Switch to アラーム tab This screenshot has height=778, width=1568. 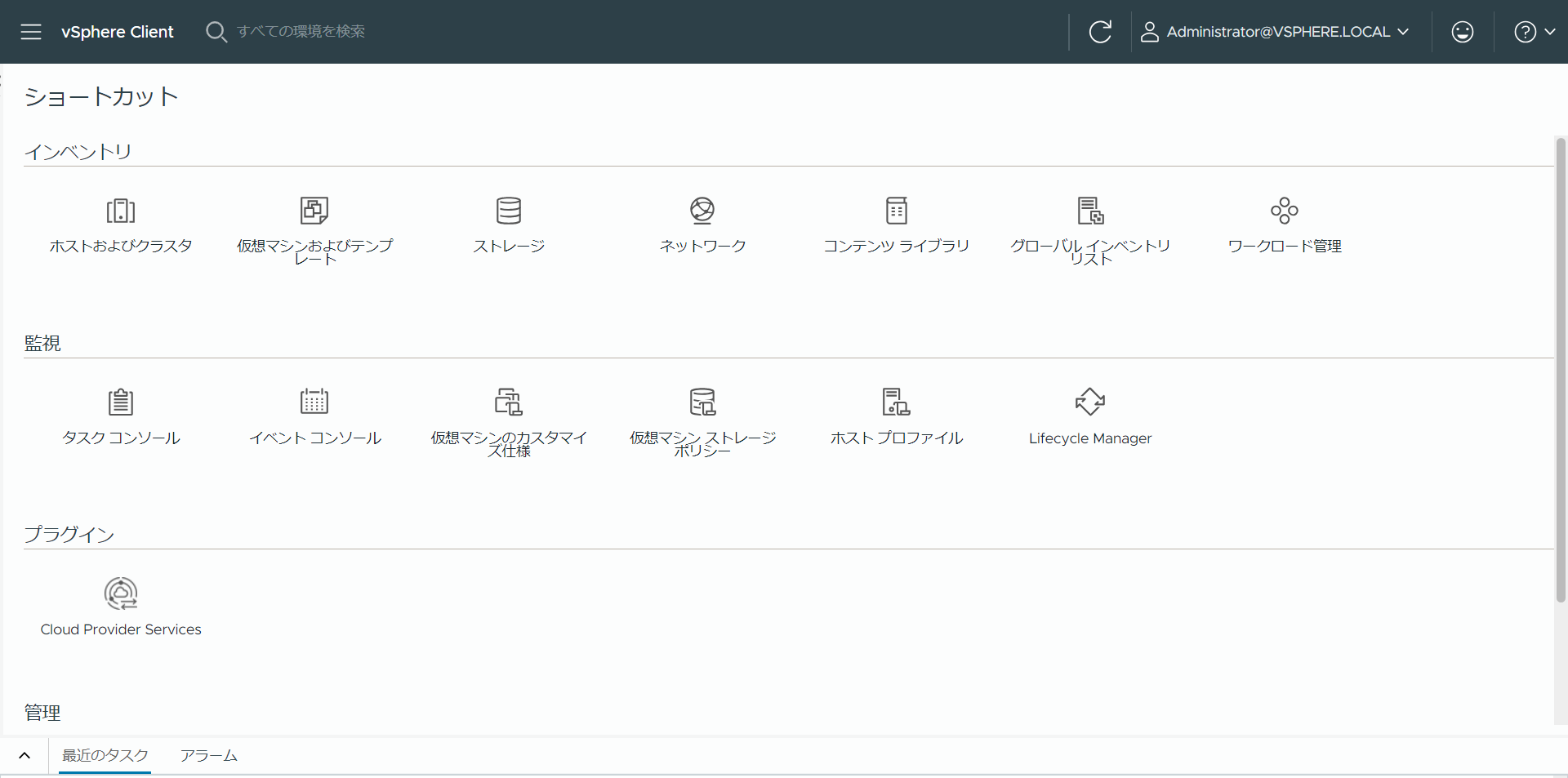(209, 755)
